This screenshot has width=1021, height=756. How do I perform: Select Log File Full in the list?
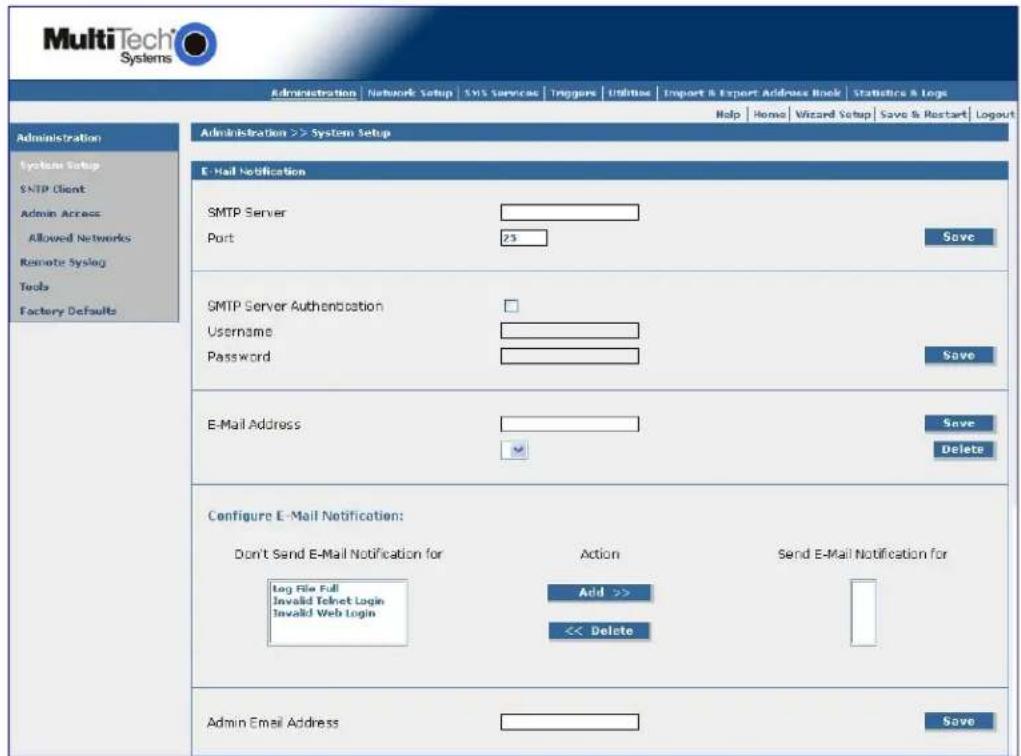(x=305, y=589)
